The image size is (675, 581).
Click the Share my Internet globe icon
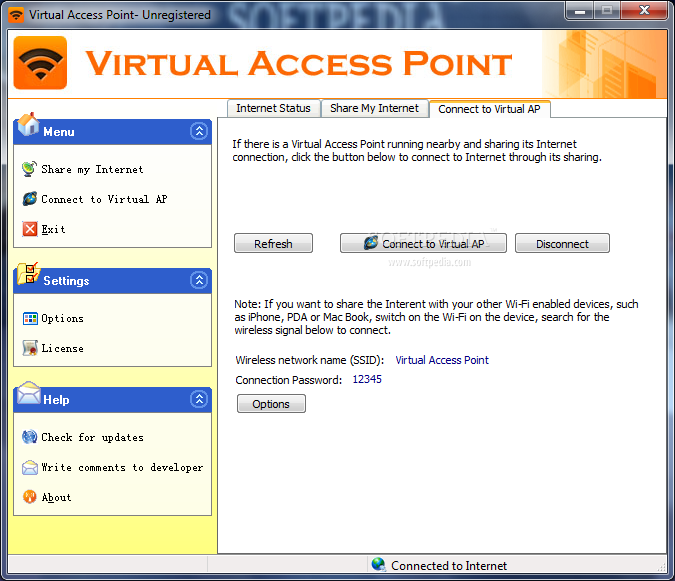[29, 169]
